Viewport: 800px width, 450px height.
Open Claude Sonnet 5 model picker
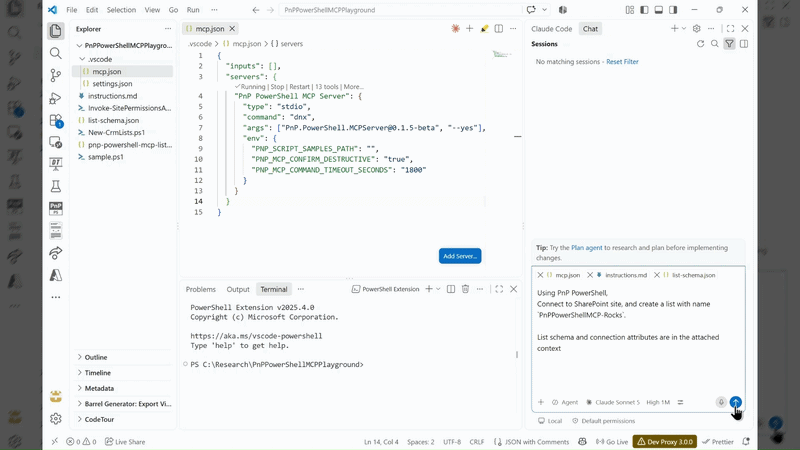[x=612, y=402]
